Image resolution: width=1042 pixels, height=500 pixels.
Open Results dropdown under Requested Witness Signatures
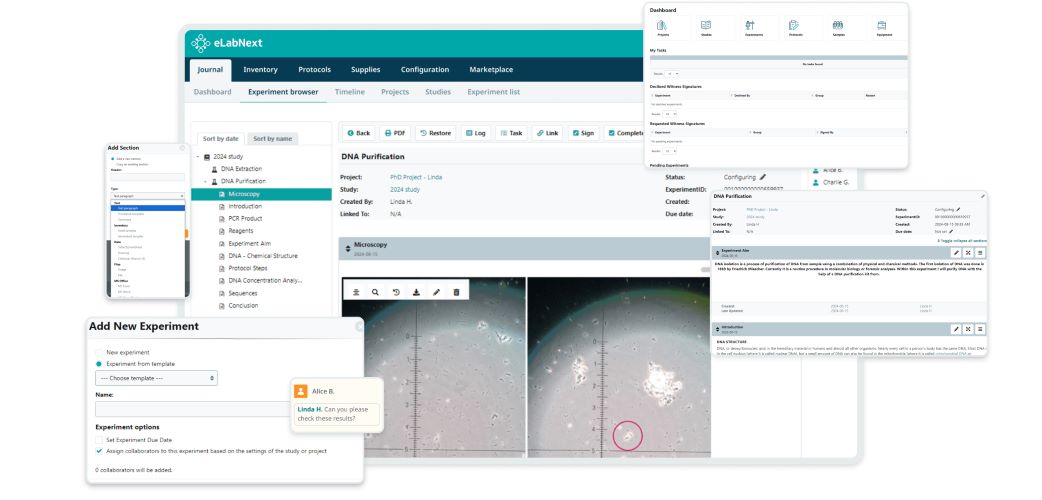point(669,151)
